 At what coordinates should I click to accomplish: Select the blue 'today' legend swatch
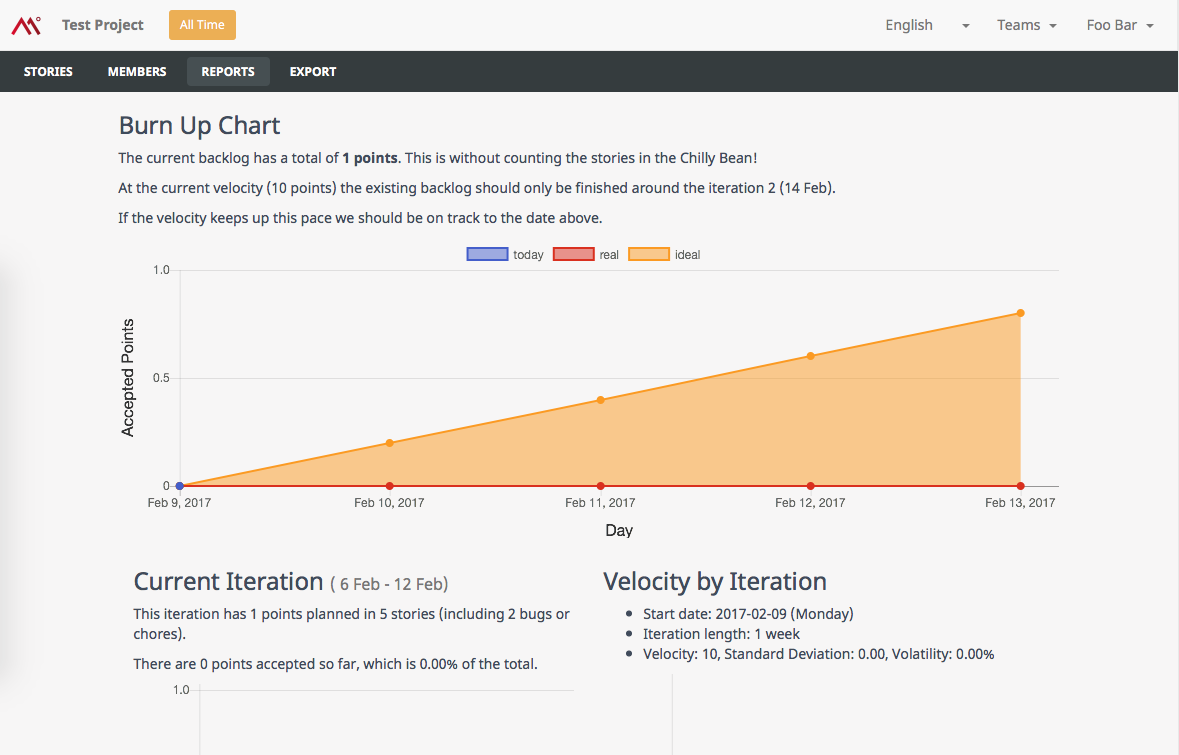click(486, 253)
